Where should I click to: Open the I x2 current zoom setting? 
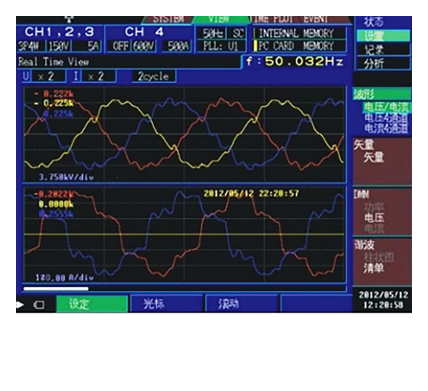[94, 76]
